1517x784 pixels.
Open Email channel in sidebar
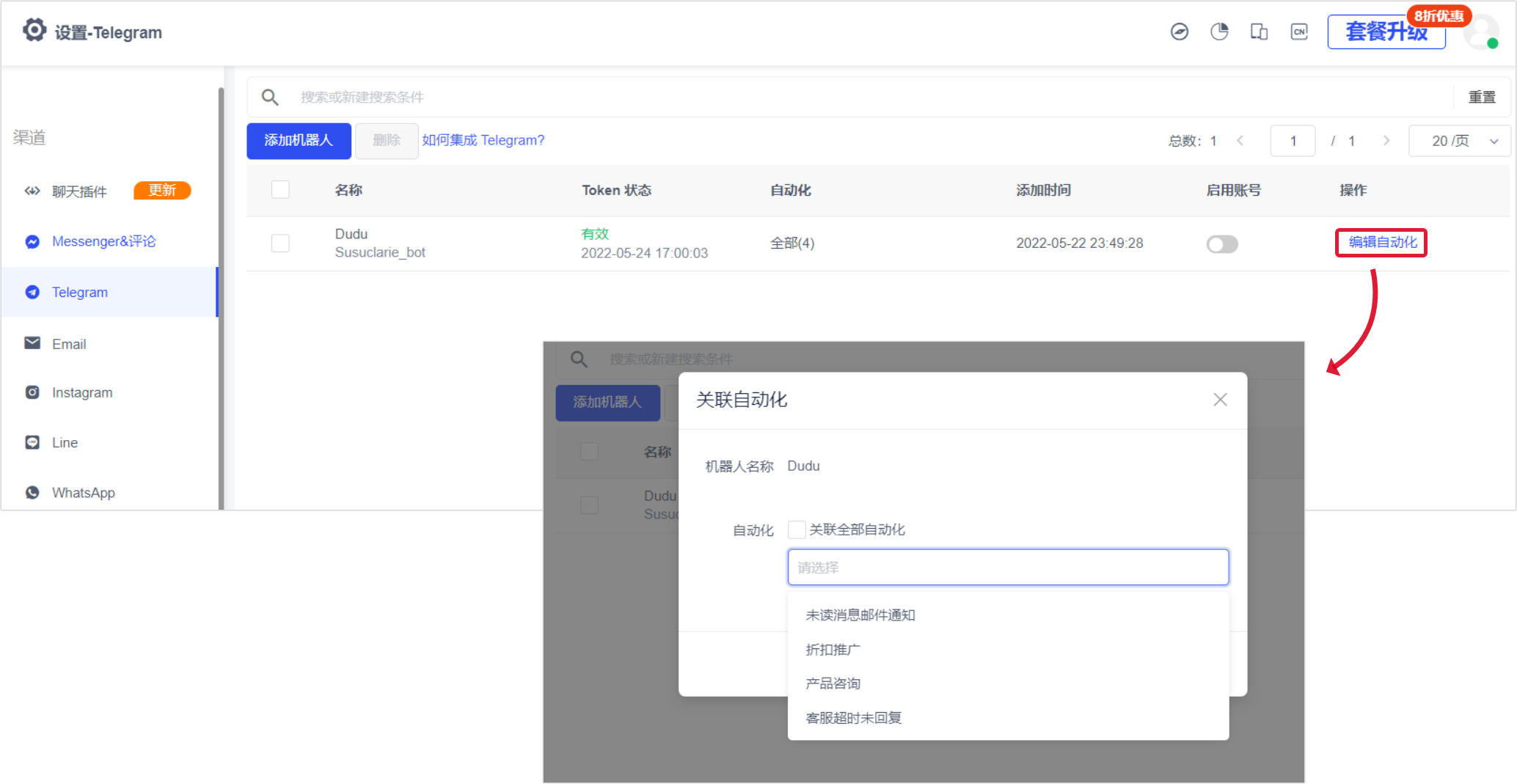point(109,343)
